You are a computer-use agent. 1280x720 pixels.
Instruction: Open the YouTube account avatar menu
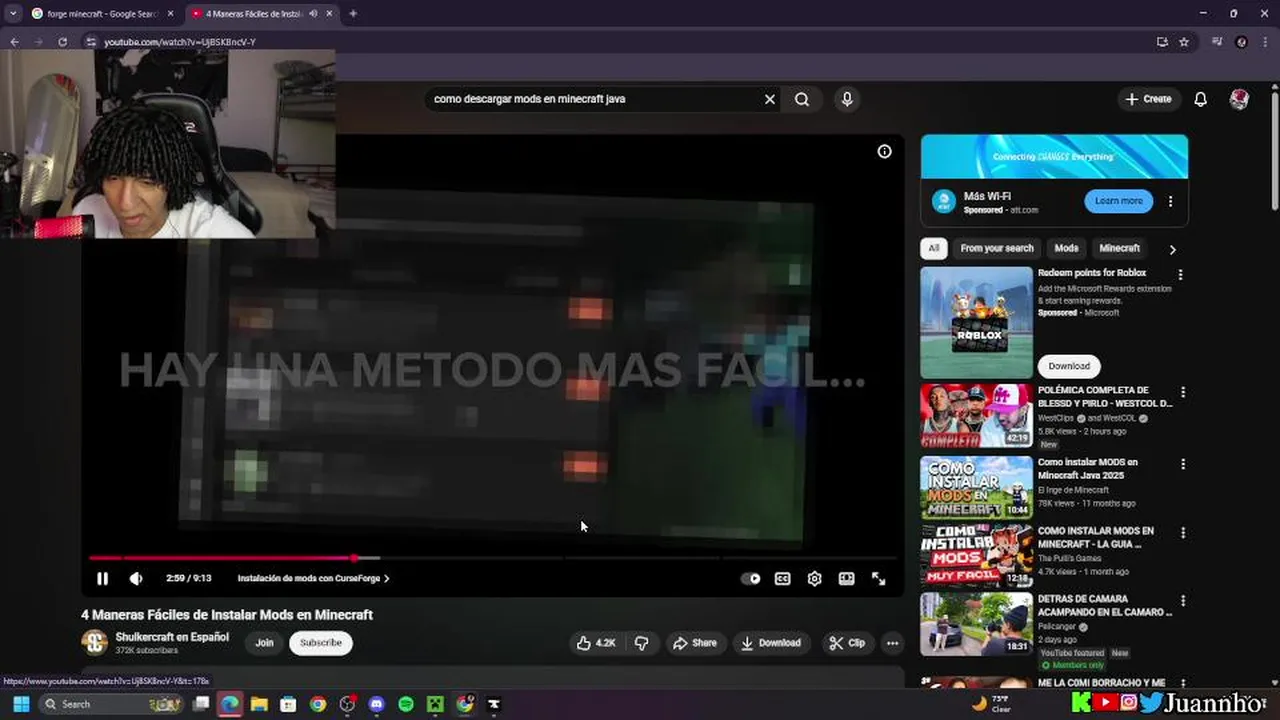pyautogui.click(x=1239, y=99)
